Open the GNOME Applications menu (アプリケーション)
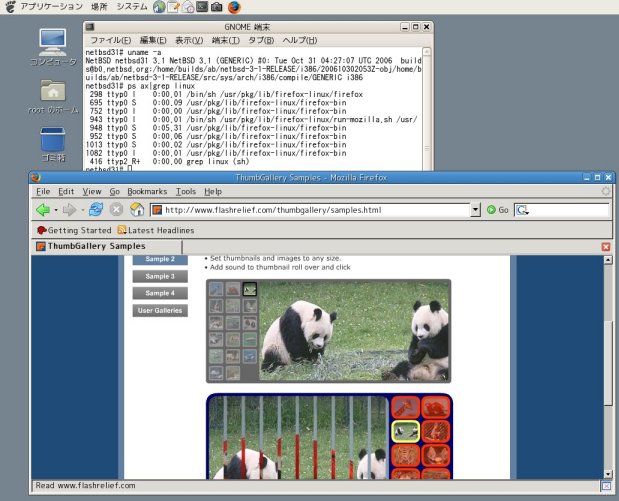Viewport: 619px width, 501px height. pyautogui.click(x=52, y=7)
